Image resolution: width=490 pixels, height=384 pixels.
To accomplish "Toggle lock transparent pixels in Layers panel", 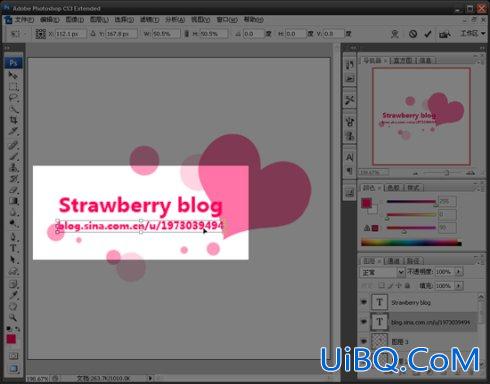I will [382, 286].
